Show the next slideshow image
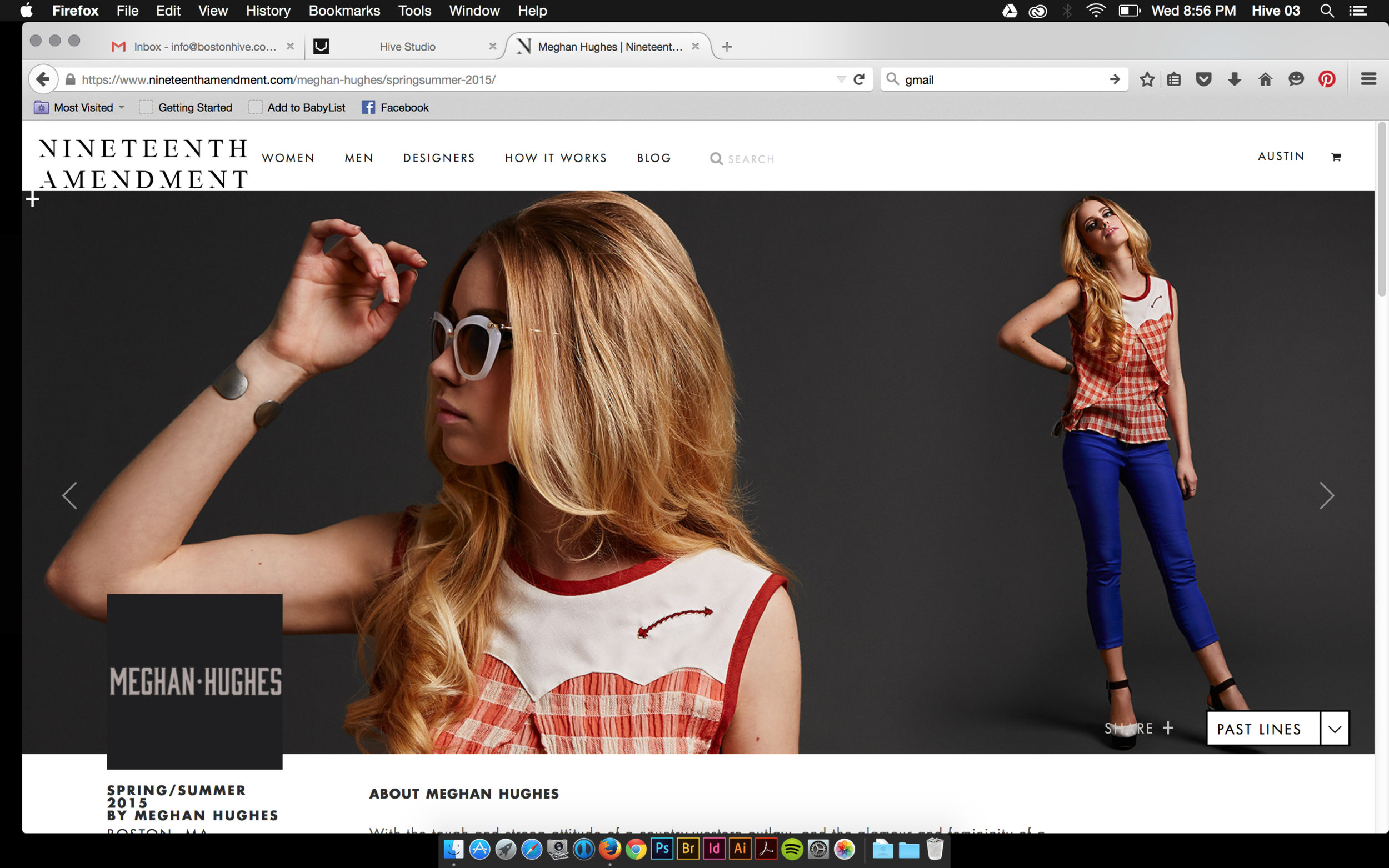The image size is (1389, 868). (1326, 495)
